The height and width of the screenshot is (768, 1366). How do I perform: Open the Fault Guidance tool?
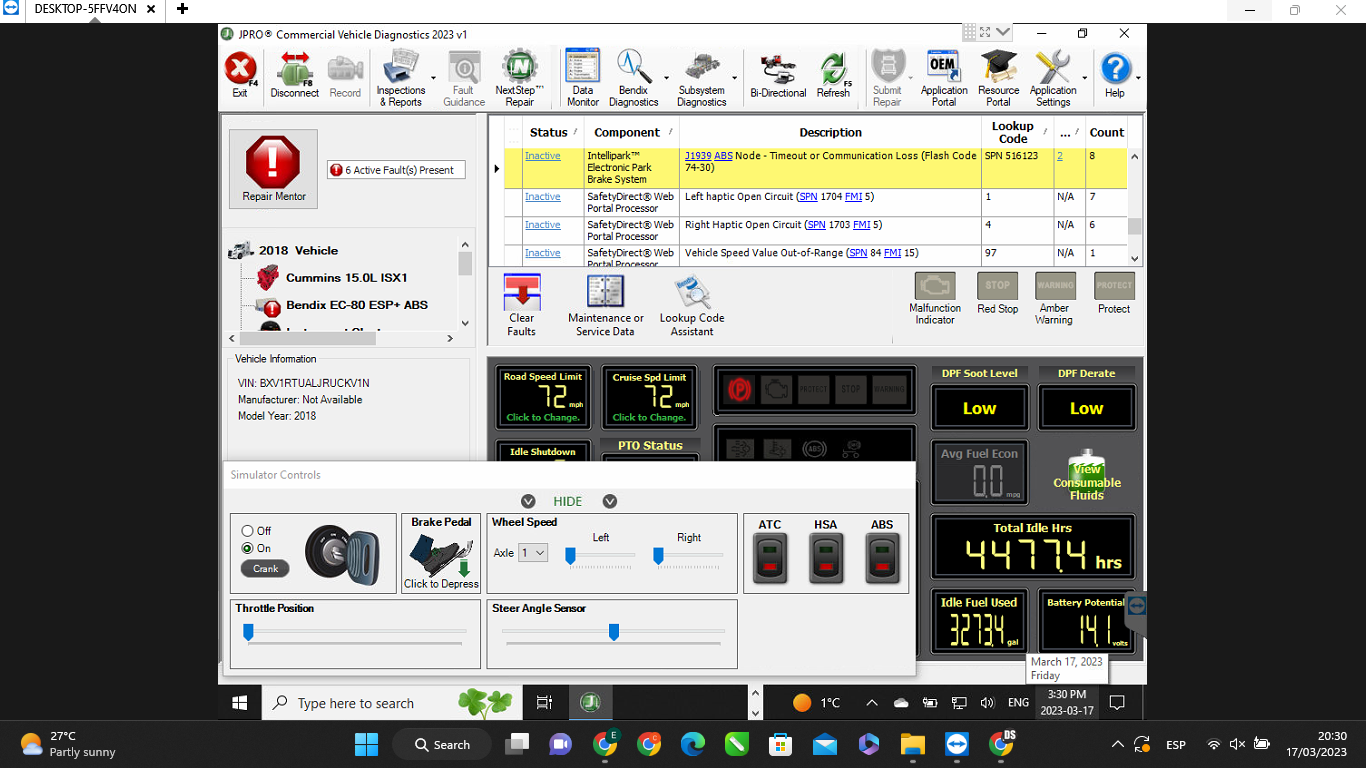pyautogui.click(x=463, y=76)
